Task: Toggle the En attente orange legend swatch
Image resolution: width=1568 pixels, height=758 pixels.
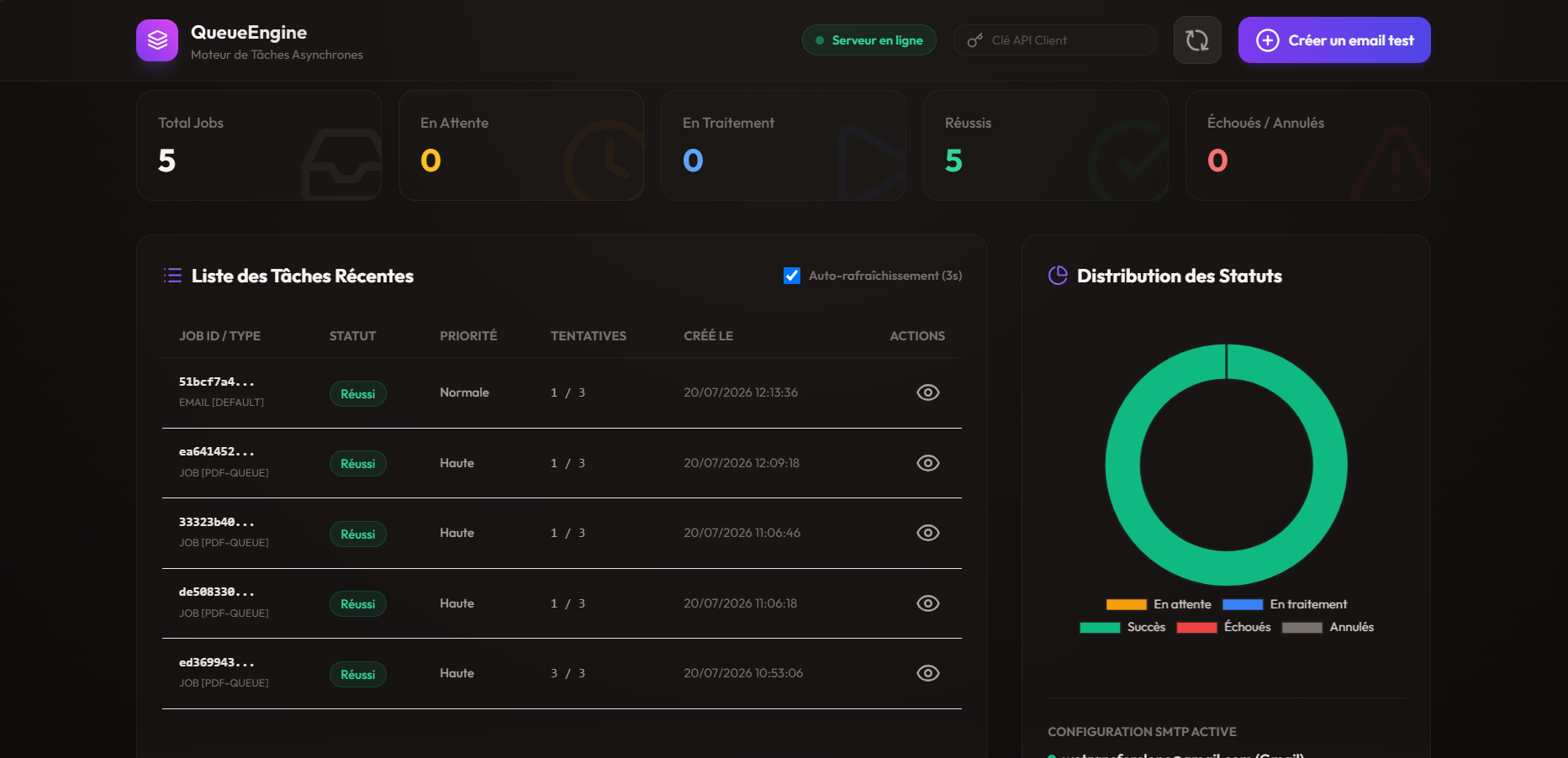Action: tap(1126, 604)
